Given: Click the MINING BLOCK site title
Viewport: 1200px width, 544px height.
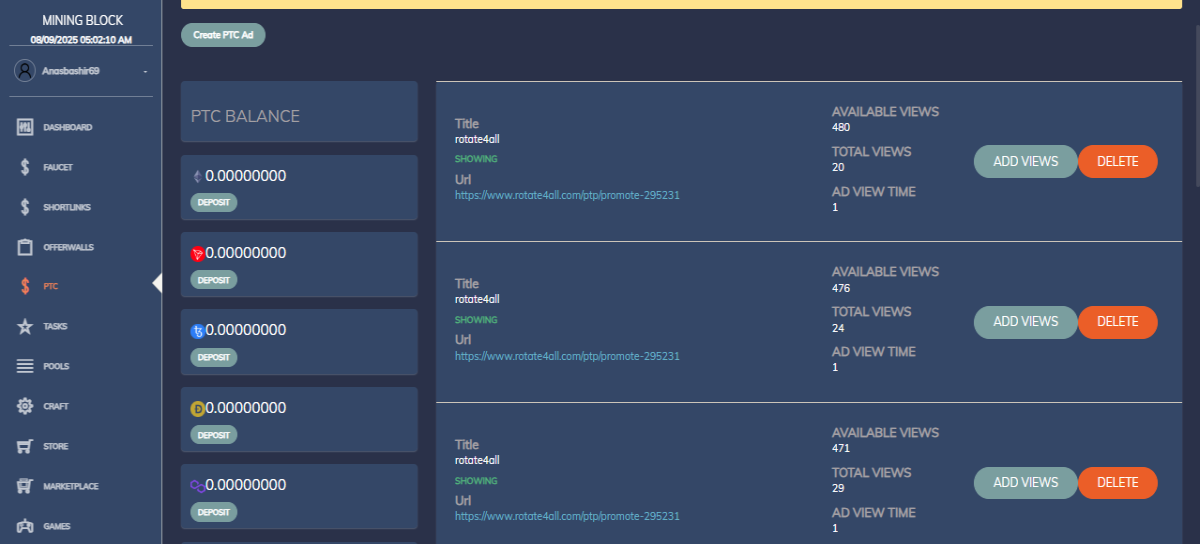Looking at the screenshot, I should tap(81, 20).
